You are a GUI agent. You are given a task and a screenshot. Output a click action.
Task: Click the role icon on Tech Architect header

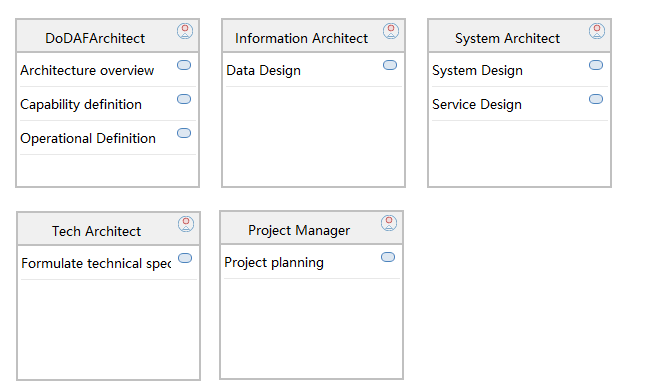(x=186, y=224)
